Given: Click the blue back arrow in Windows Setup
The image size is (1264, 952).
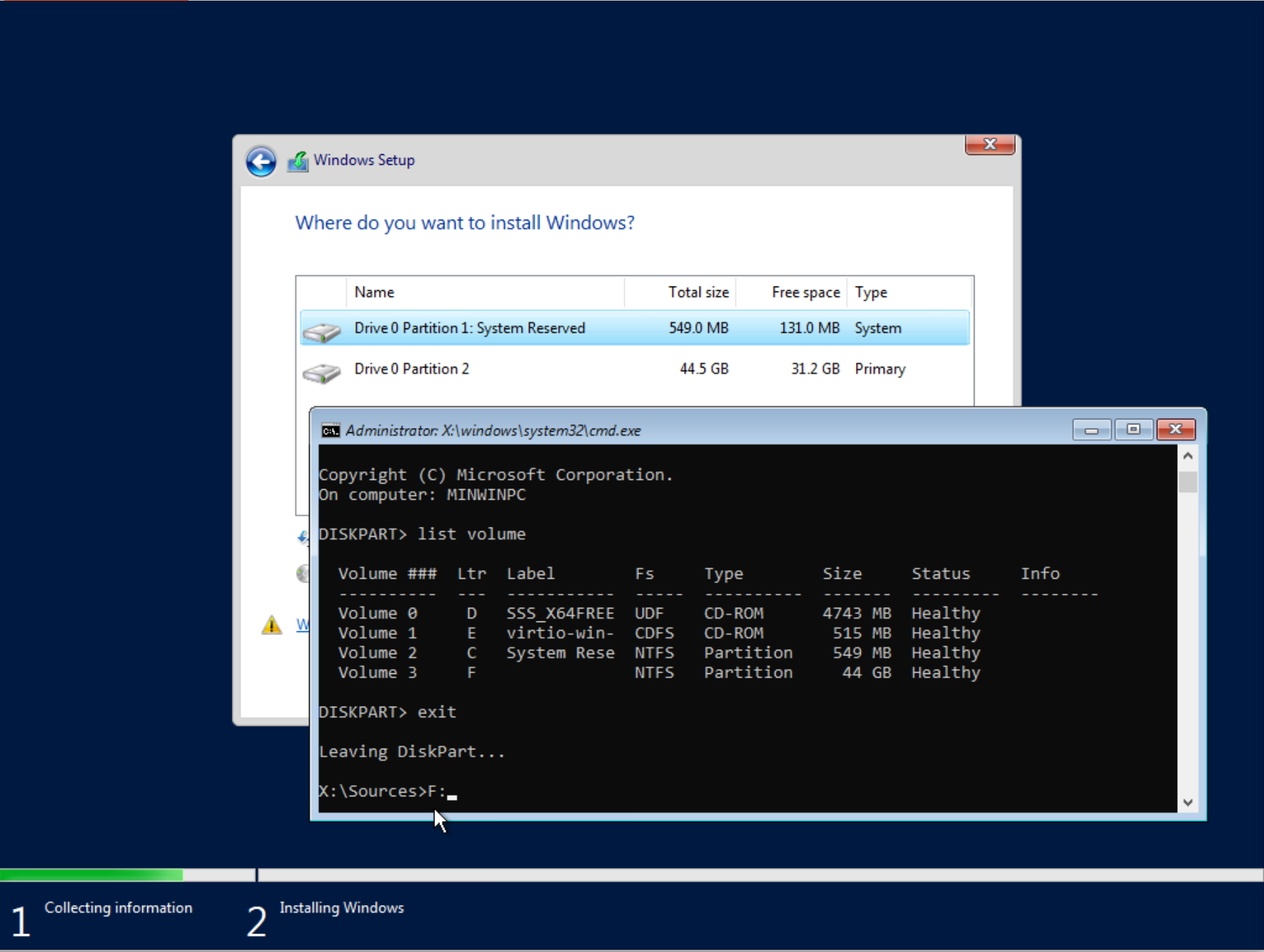Looking at the screenshot, I should click(261, 161).
